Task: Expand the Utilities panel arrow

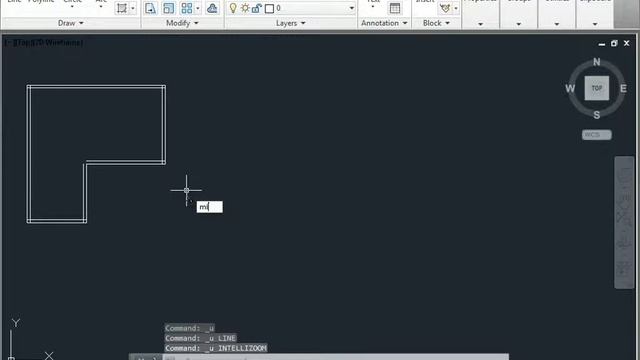Action: 557,24
